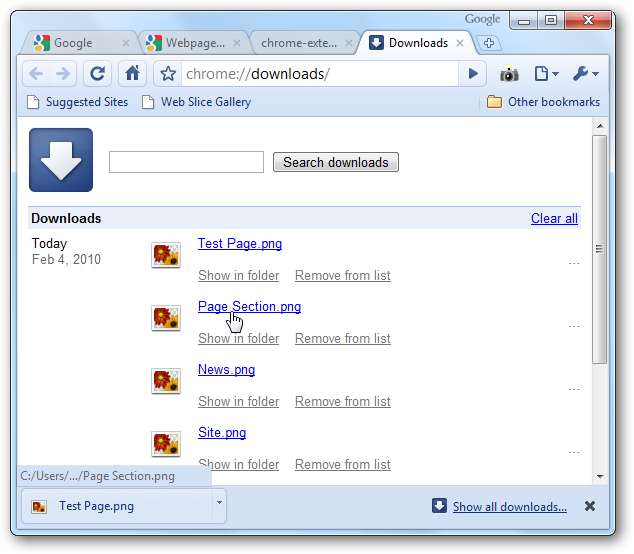
Task: Click the large blue downloads arrow icon
Action: (x=61, y=160)
